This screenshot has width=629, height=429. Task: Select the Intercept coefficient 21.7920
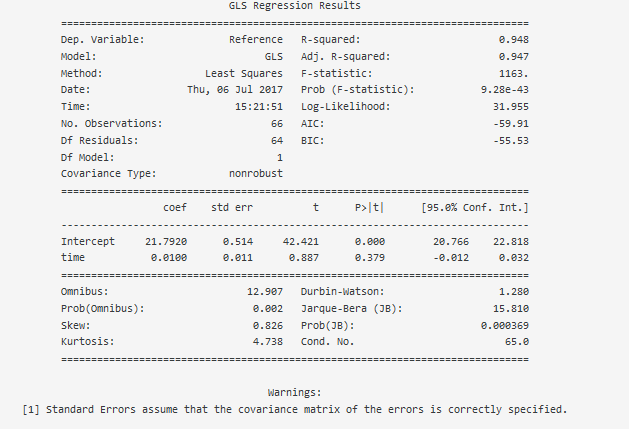click(x=166, y=242)
